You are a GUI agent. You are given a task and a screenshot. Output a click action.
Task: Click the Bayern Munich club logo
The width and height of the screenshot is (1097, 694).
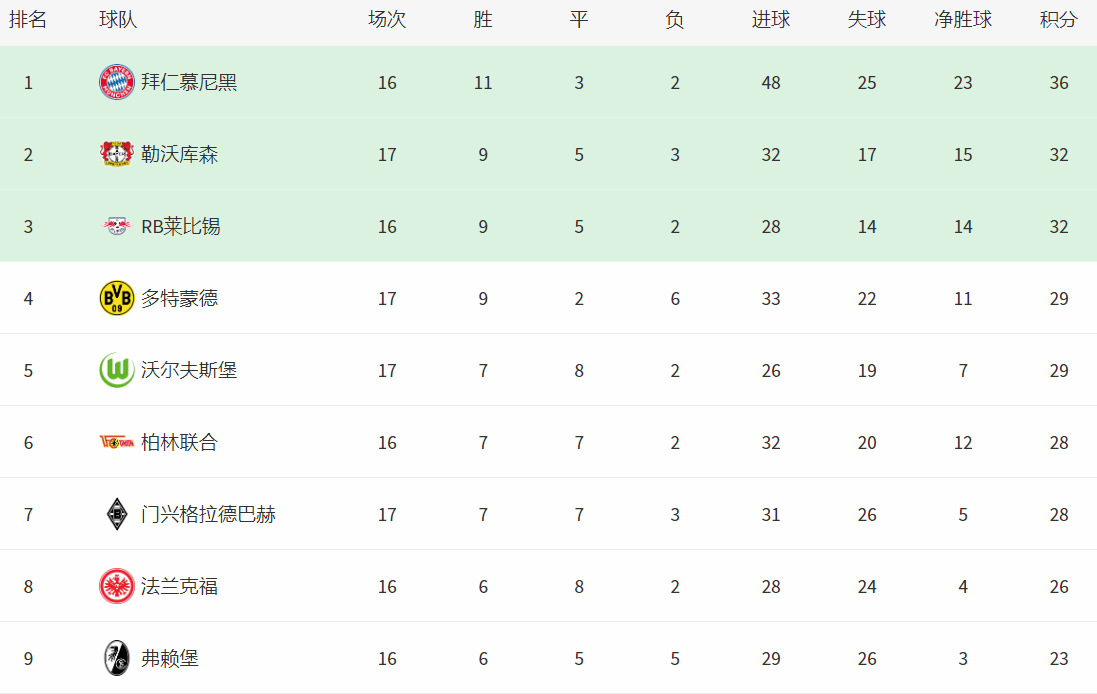coord(117,83)
